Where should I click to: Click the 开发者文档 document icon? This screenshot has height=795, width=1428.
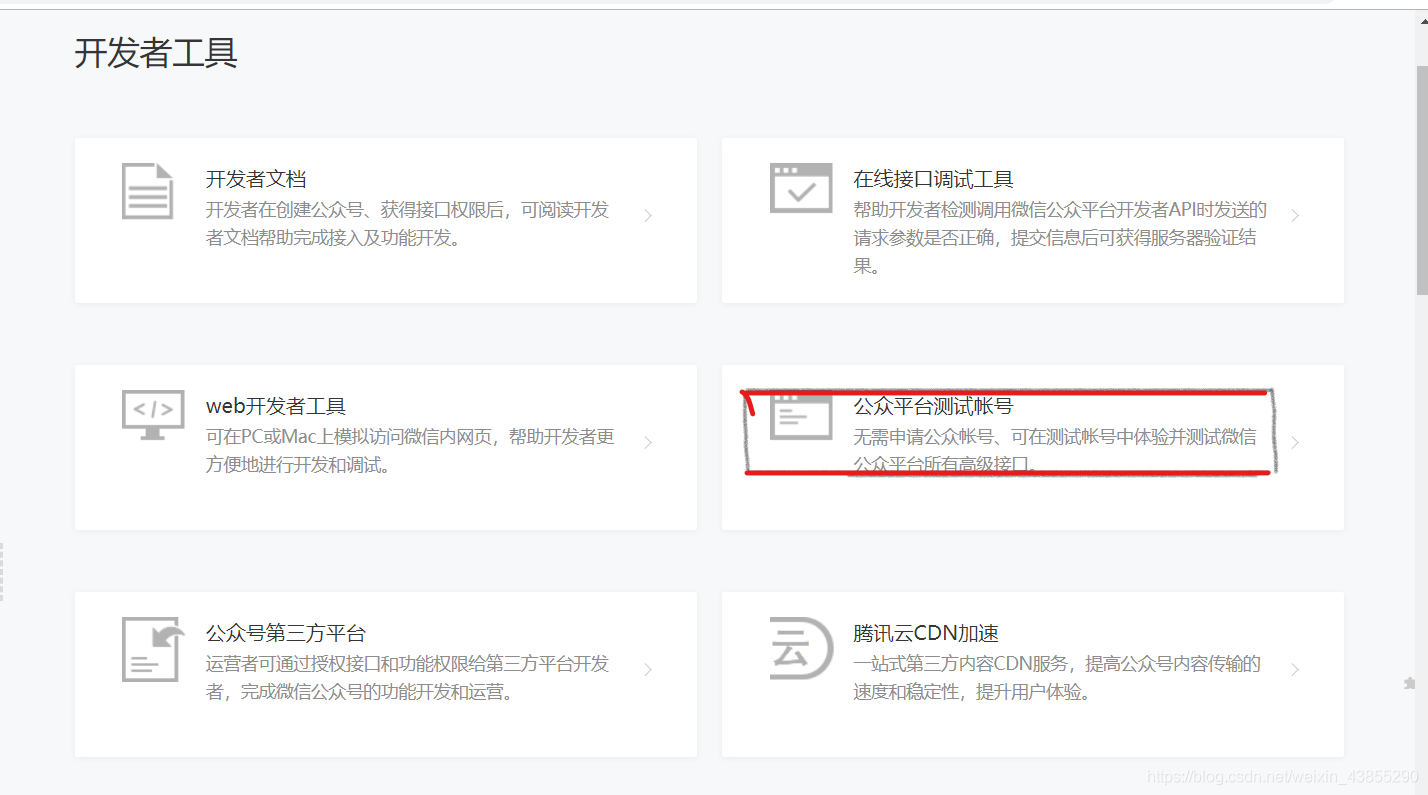click(148, 191)
